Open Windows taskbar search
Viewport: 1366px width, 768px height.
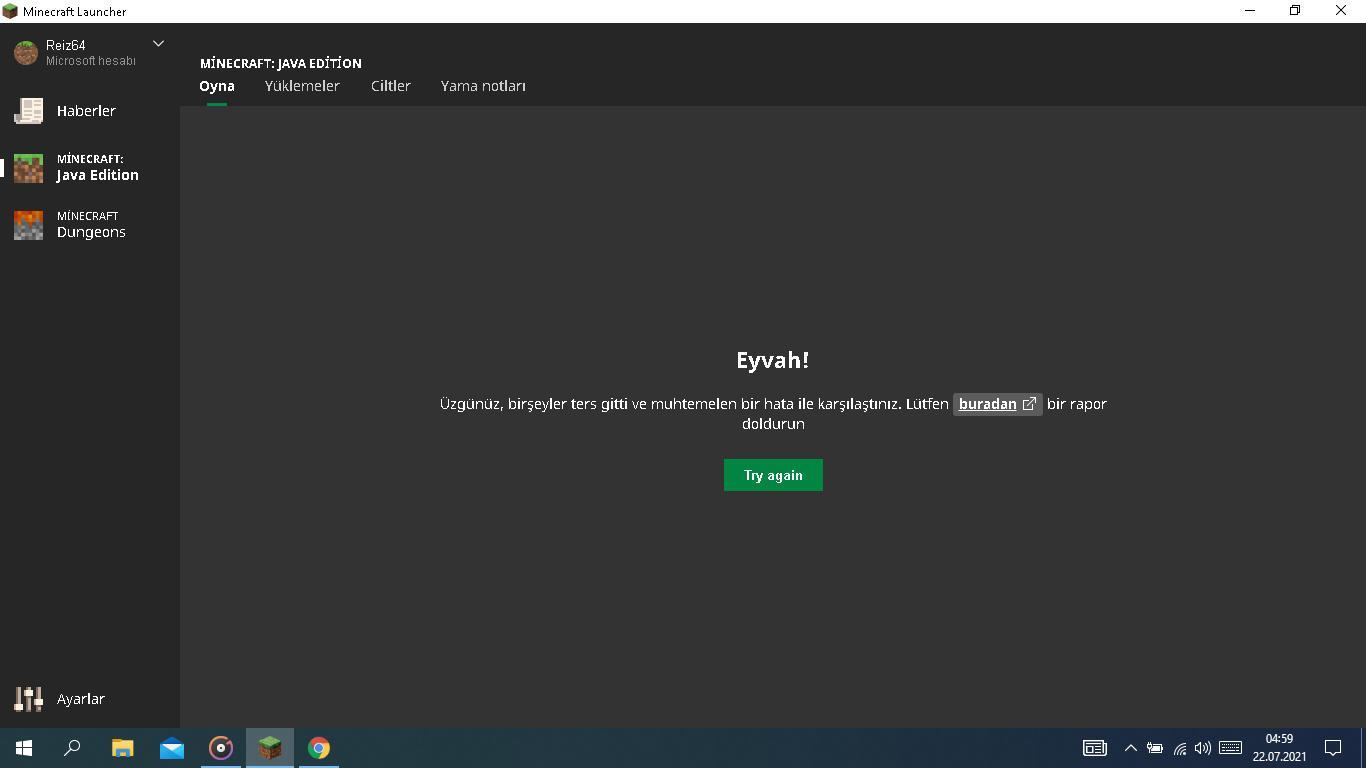(72, 748)
